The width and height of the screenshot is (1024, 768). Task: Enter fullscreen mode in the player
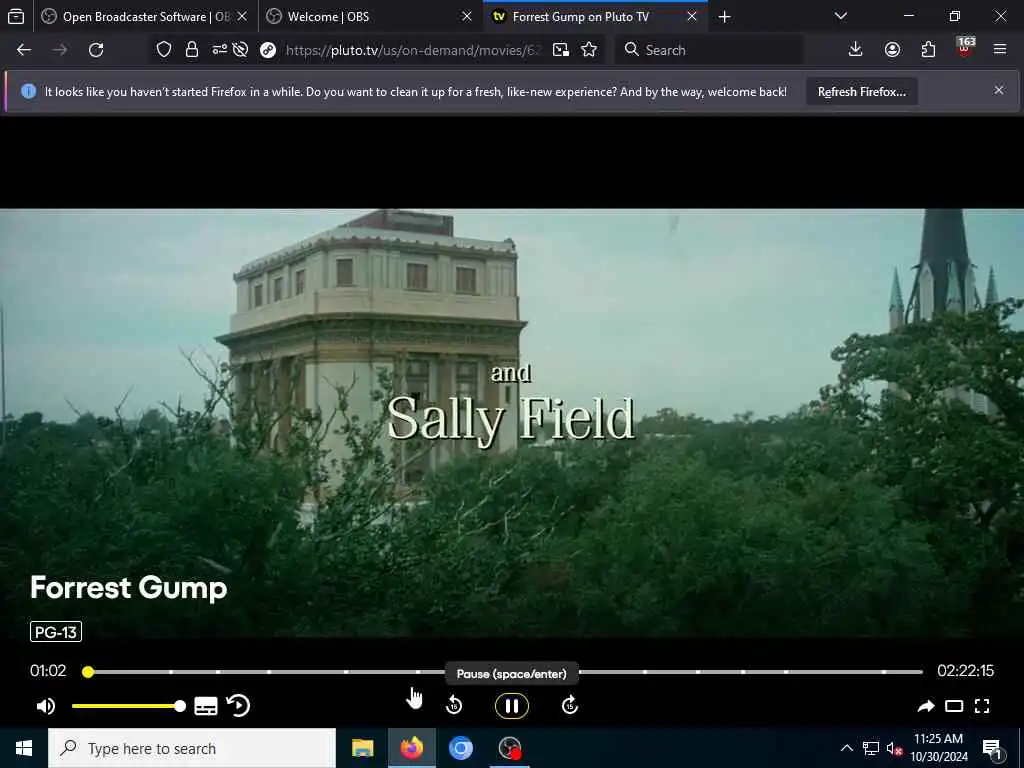point(982,706)
